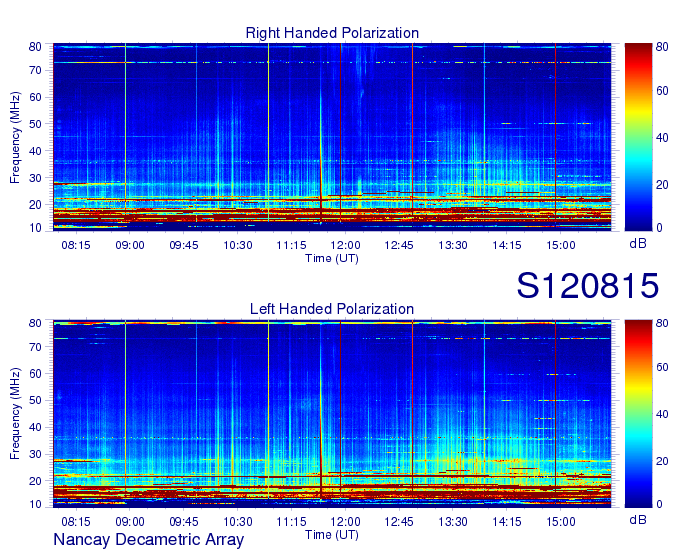Click the 10 MHz tick on the Right Handed plot
This screenshot has width=680, height=552.
(35, 228)
